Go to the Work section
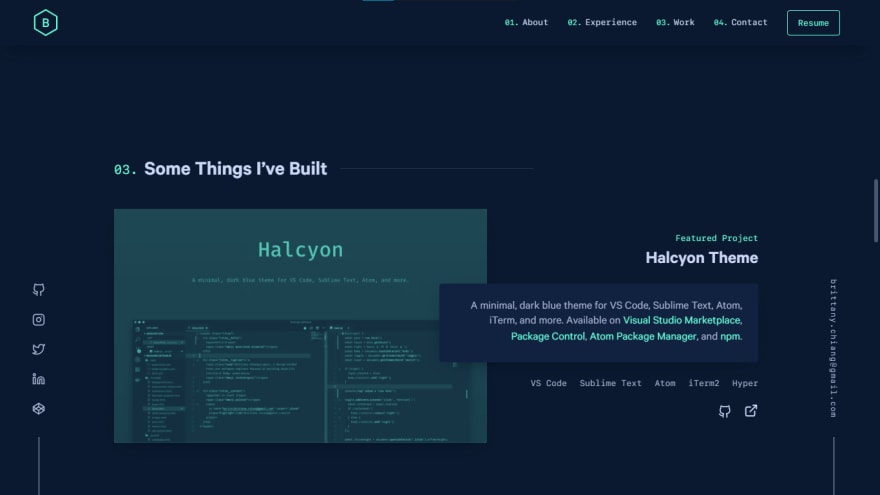 click(675, 22)
